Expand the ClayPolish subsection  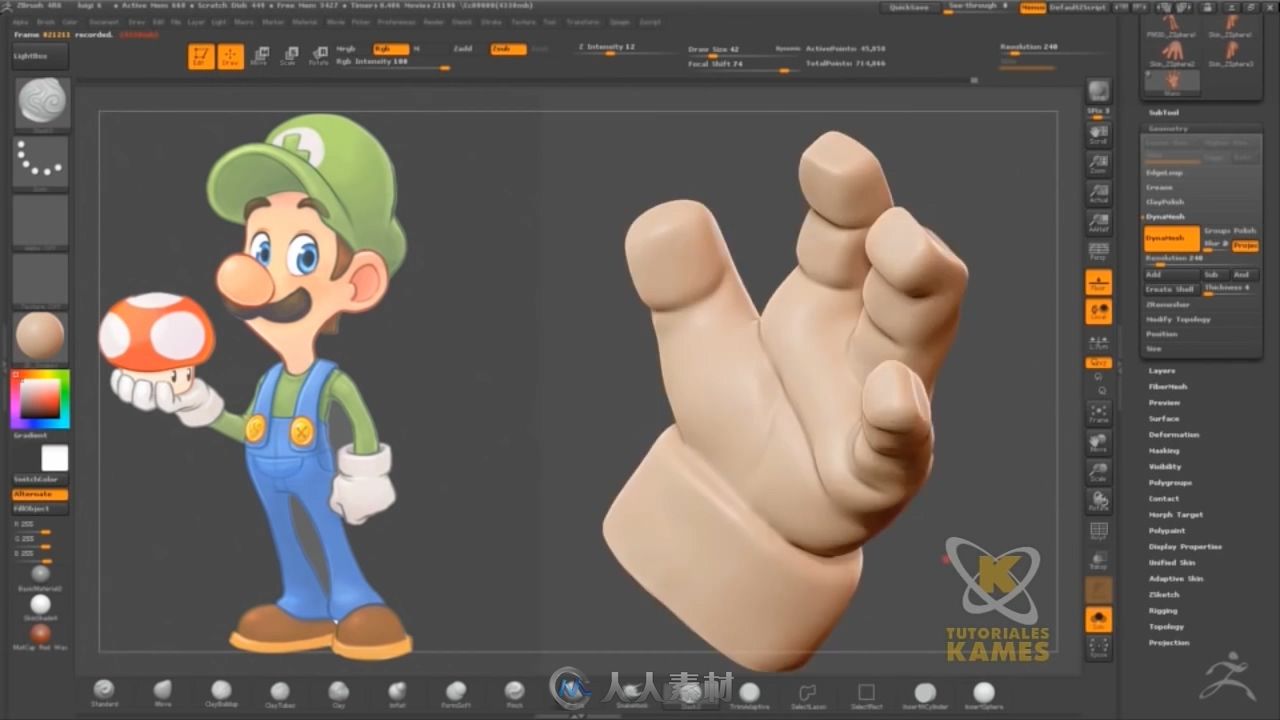click(x=1164, y=202)
